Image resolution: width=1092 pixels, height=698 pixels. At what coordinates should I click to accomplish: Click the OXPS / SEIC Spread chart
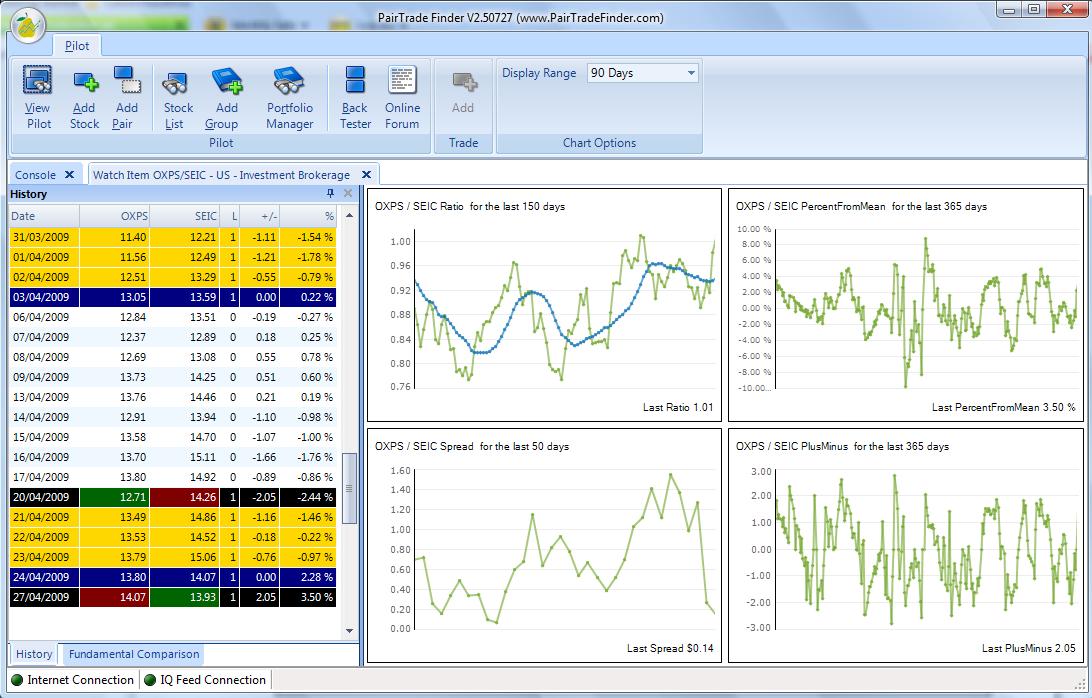click(x=545, y=545)
